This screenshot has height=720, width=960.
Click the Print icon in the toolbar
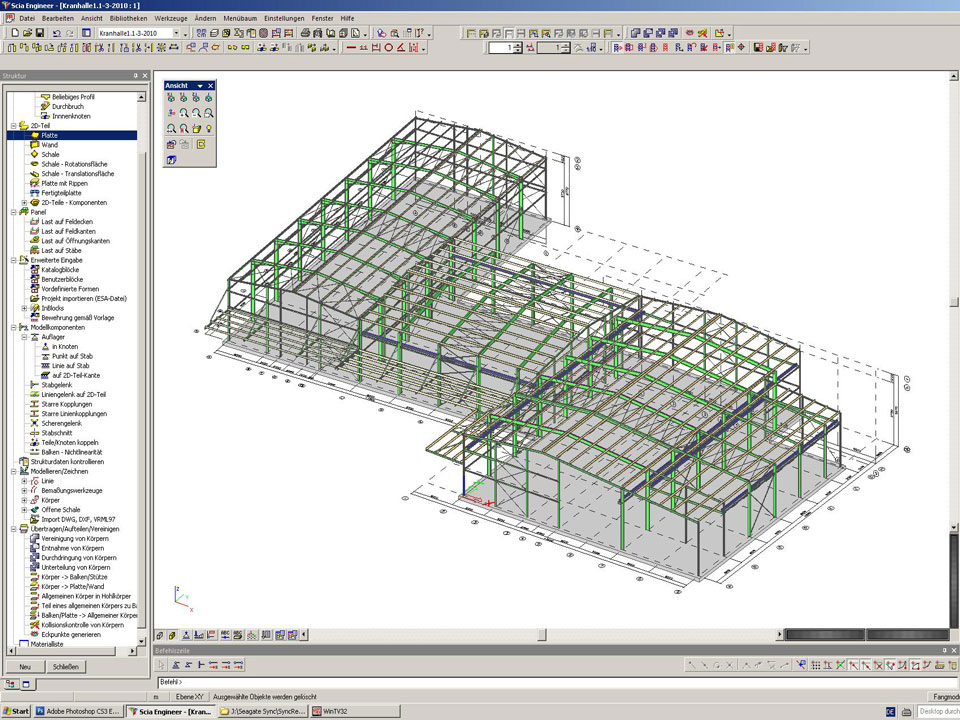[303, 33]
